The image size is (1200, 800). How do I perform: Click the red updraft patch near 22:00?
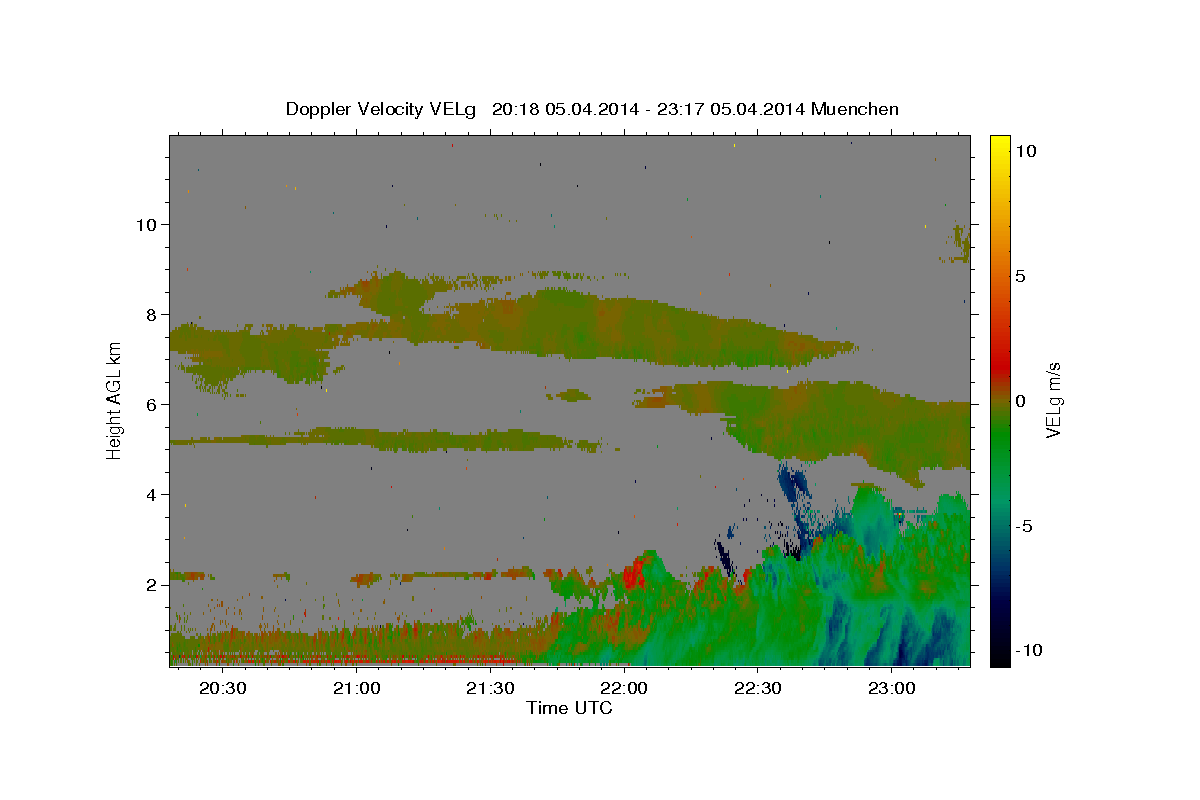pos(632,575)
